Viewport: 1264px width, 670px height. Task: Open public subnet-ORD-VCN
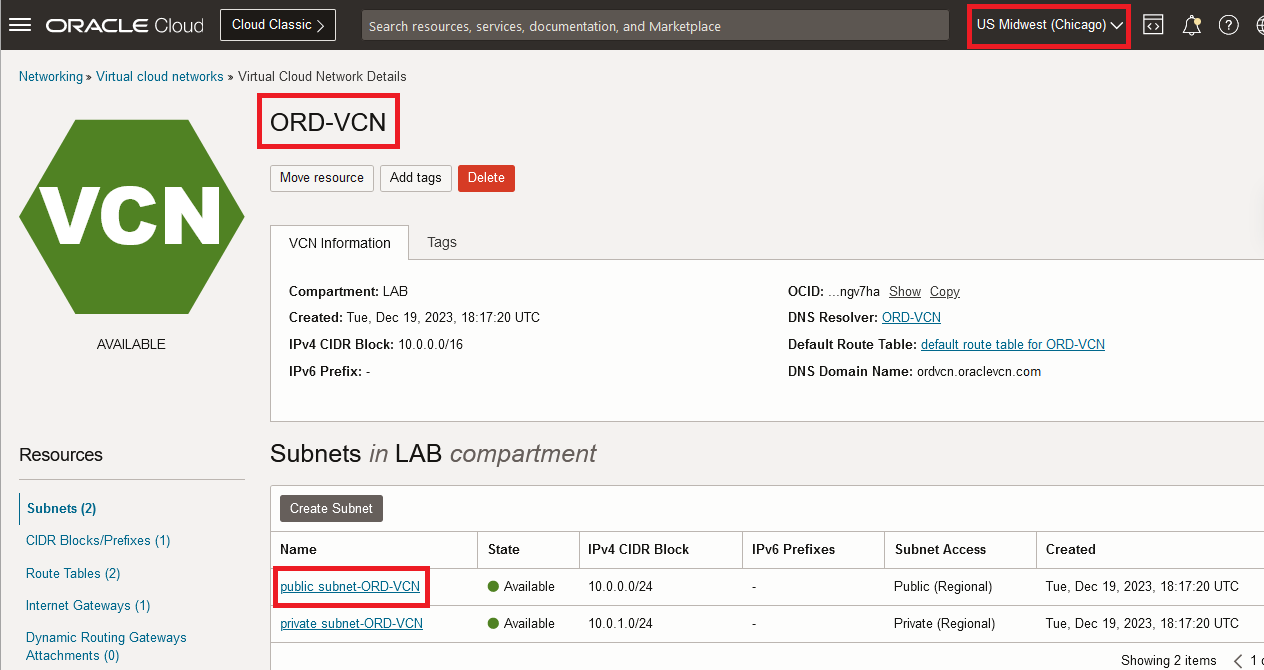(350, 586)
